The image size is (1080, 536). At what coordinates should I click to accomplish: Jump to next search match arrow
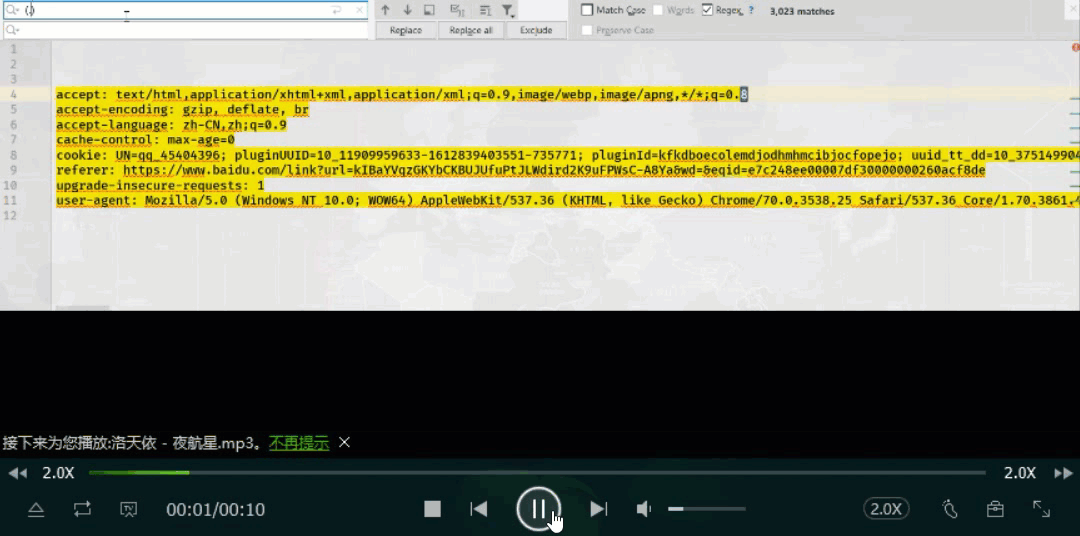407,10
